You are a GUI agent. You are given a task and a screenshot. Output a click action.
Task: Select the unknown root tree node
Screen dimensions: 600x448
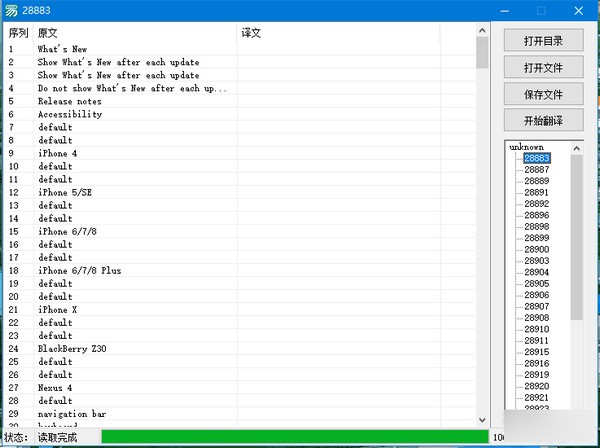[526, 147]
